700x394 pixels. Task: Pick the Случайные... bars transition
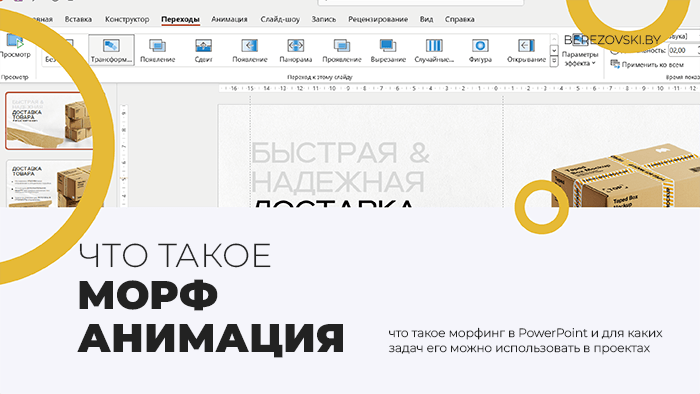point(434,50)
